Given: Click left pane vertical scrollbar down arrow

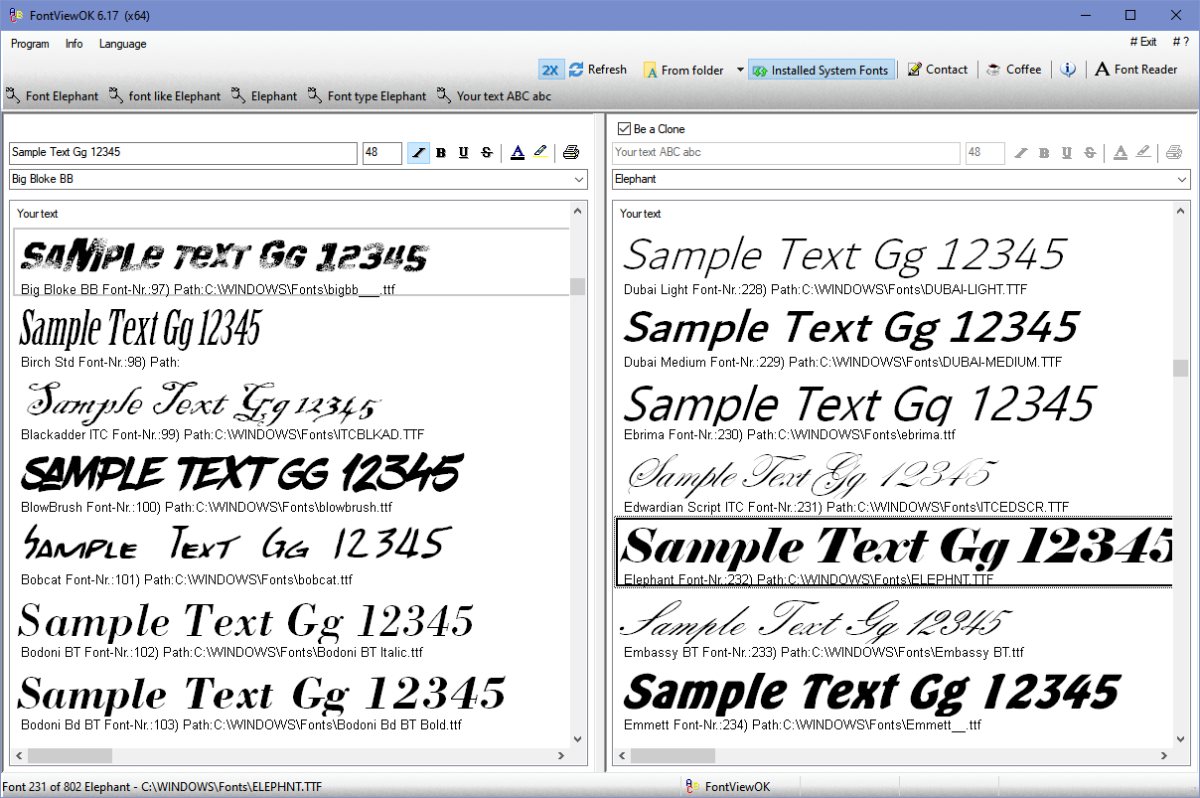Looking at the screenshot, I should click(x=578, y=739).
